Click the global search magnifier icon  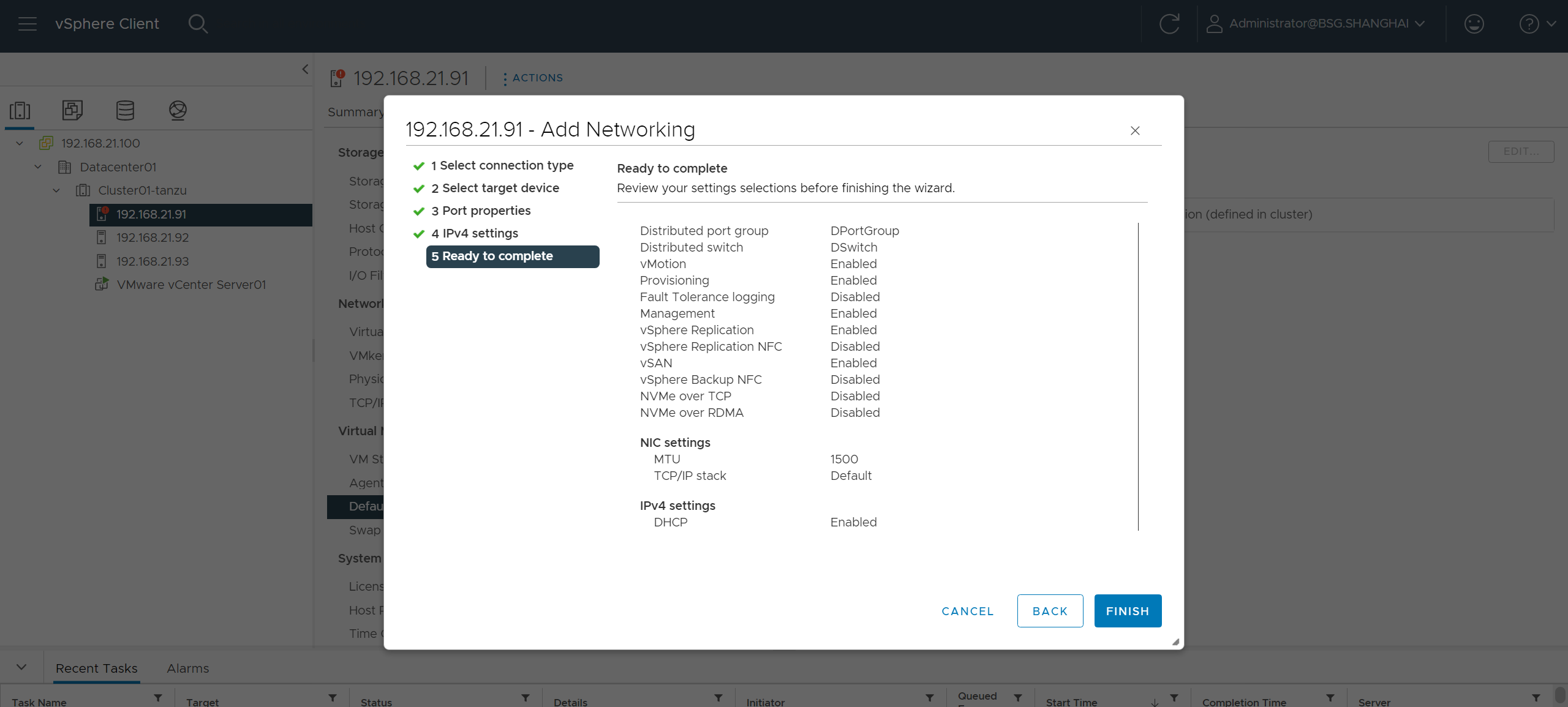(x=198, y=24)
